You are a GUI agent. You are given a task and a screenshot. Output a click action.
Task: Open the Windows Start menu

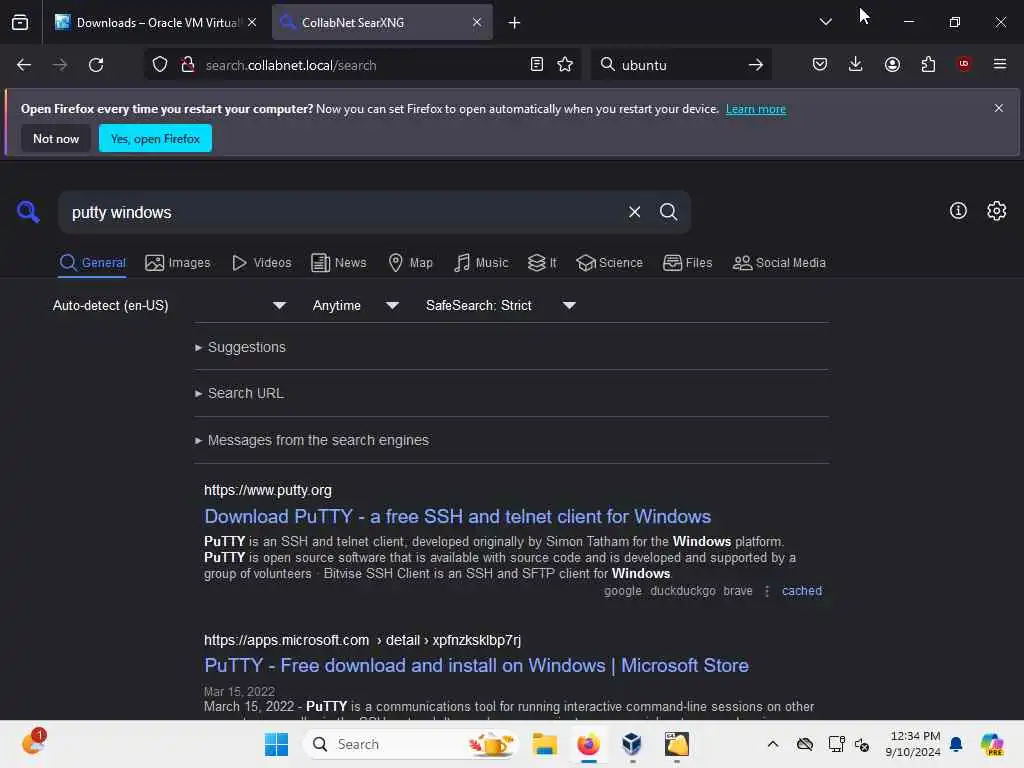click(x=276, y=744)
